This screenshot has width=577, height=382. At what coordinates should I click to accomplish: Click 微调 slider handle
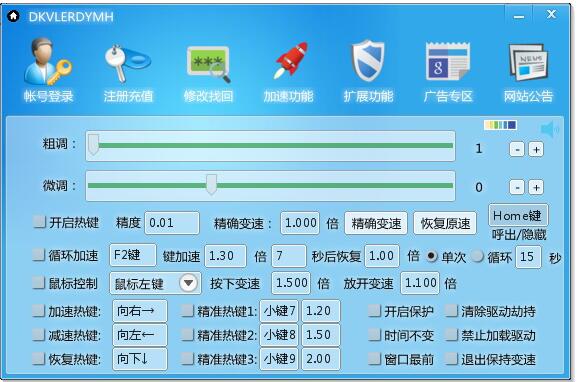click(211, 184)
